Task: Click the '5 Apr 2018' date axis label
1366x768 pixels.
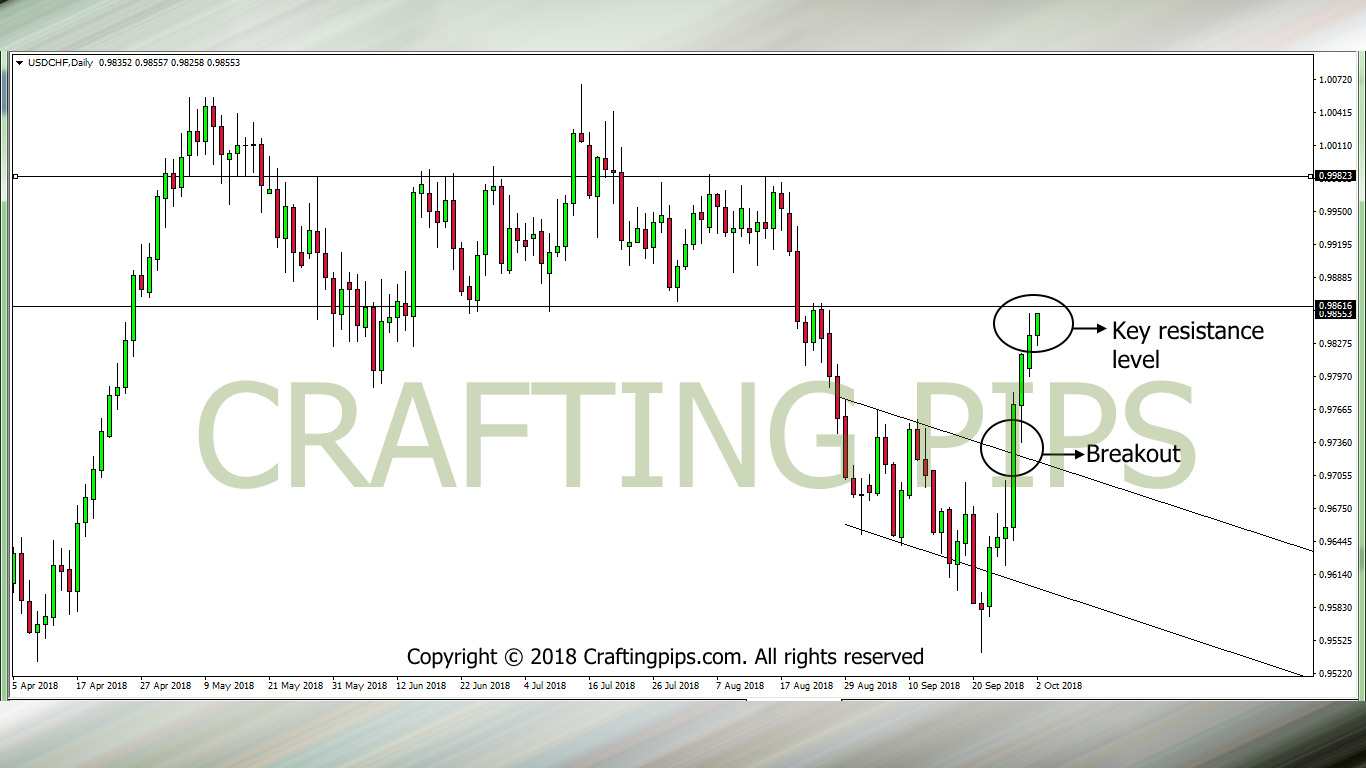Action: [x=35, y=686]
